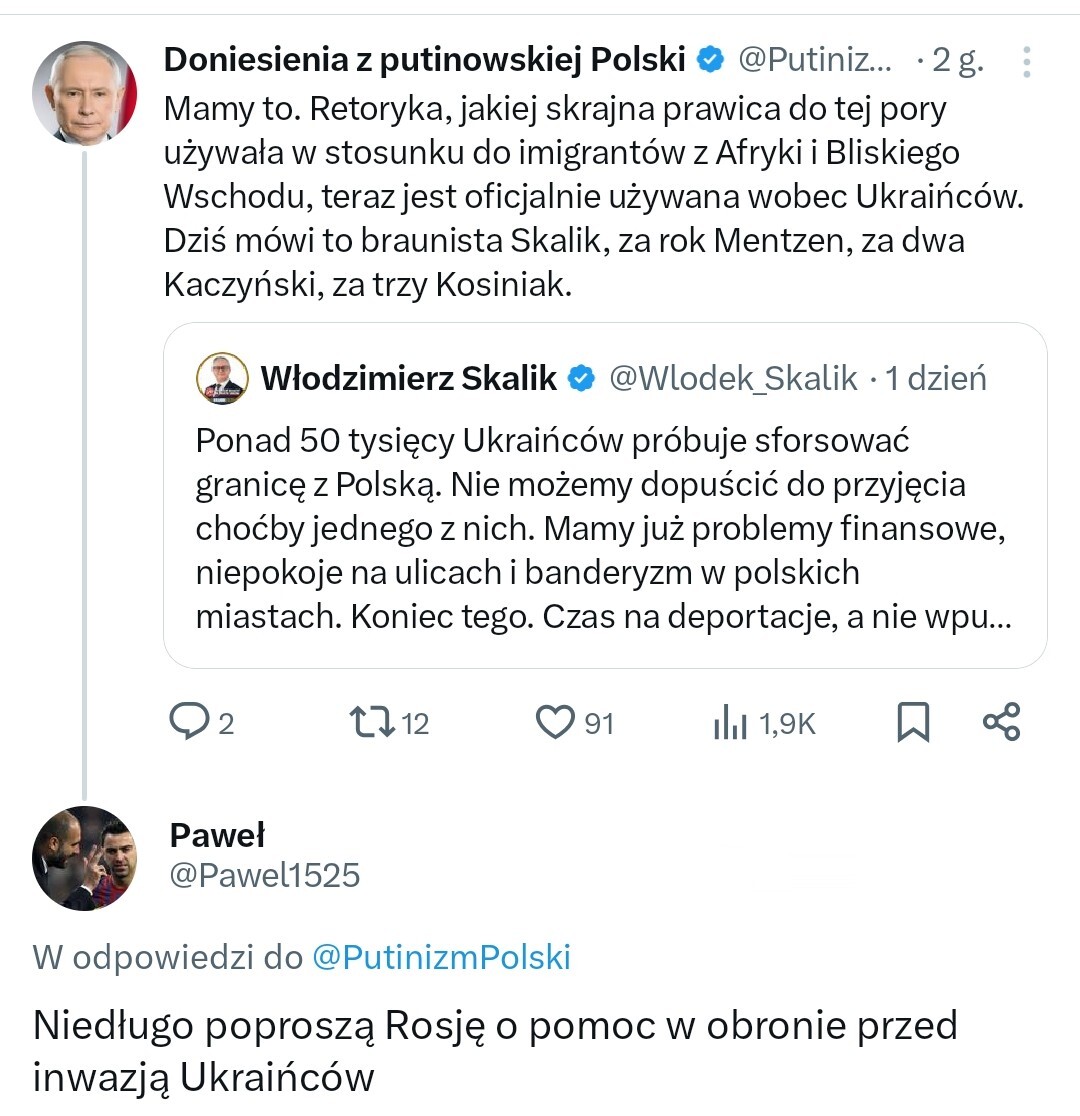Click the blue verified badge of Doniesienia
Image resolution: width=1080 pixels, height=1116 pixels.
point(710,60)
